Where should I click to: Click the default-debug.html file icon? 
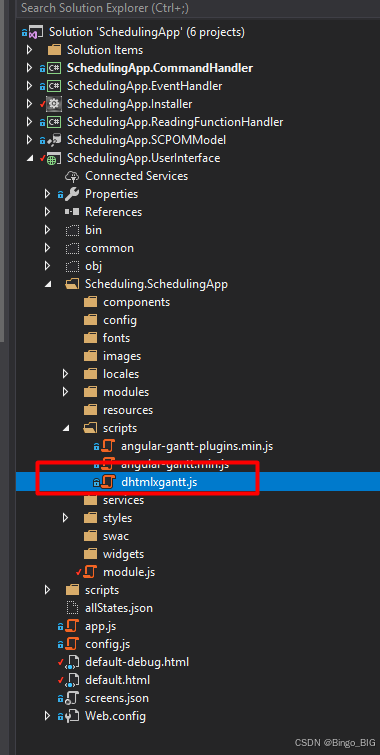[x=72, y=662]
